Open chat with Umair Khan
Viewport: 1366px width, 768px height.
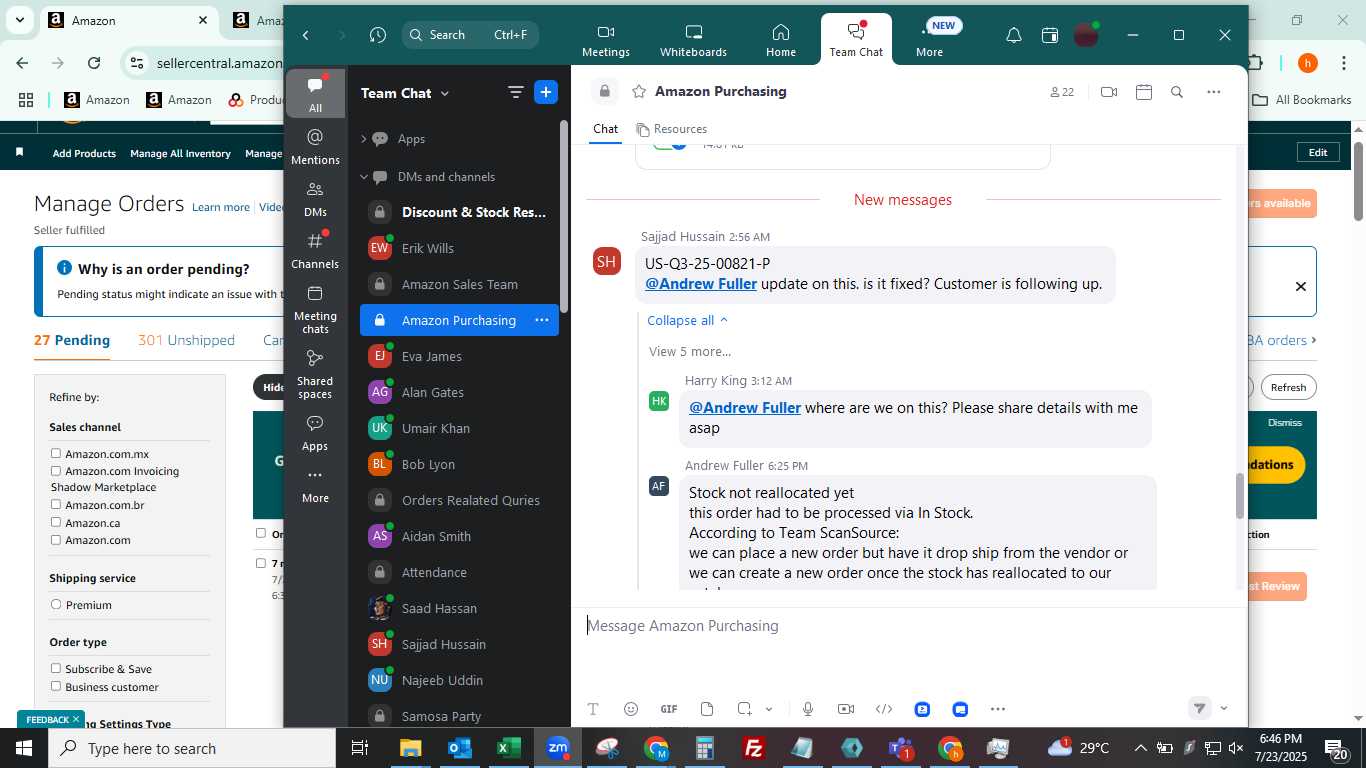click(x=459, y=428)
